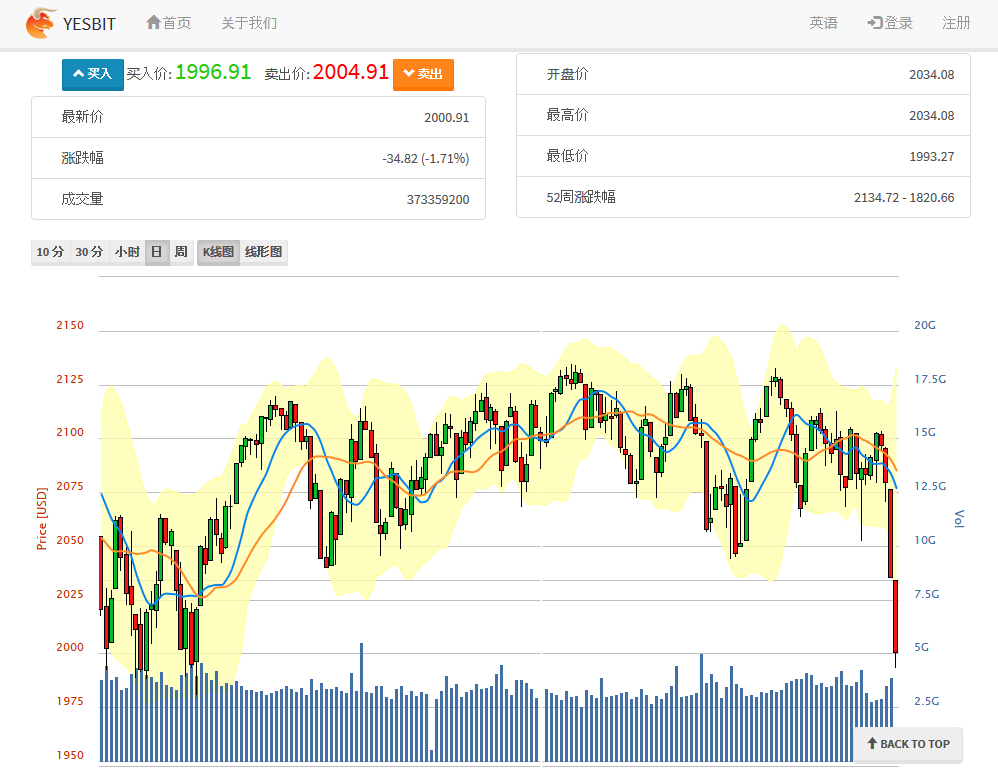Click the tallest blue volume bar
The width and height of the screenshot is (998, 771).
point(361,700)
